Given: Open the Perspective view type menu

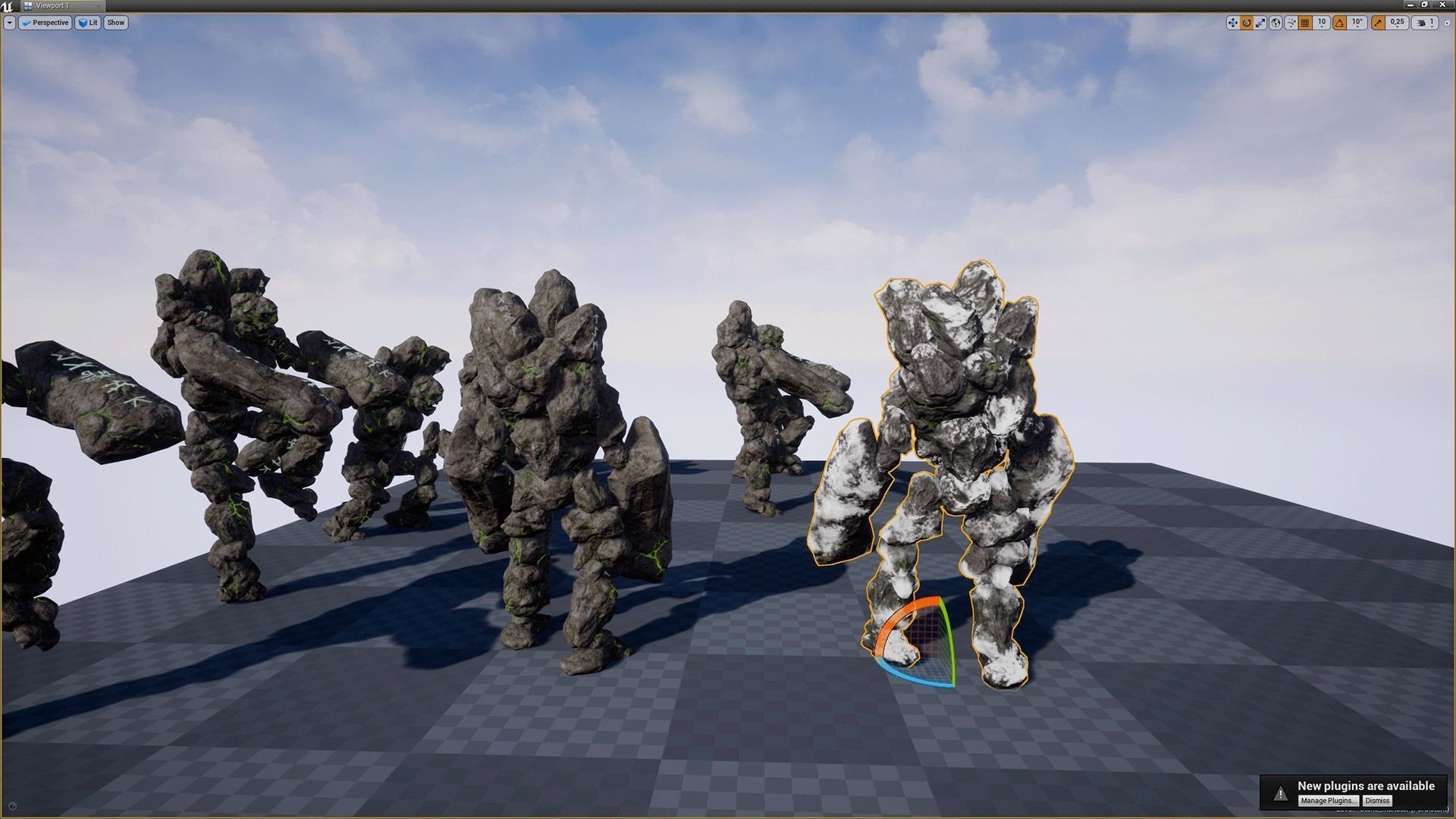Looking at the screenshot, I should (45, 23).
